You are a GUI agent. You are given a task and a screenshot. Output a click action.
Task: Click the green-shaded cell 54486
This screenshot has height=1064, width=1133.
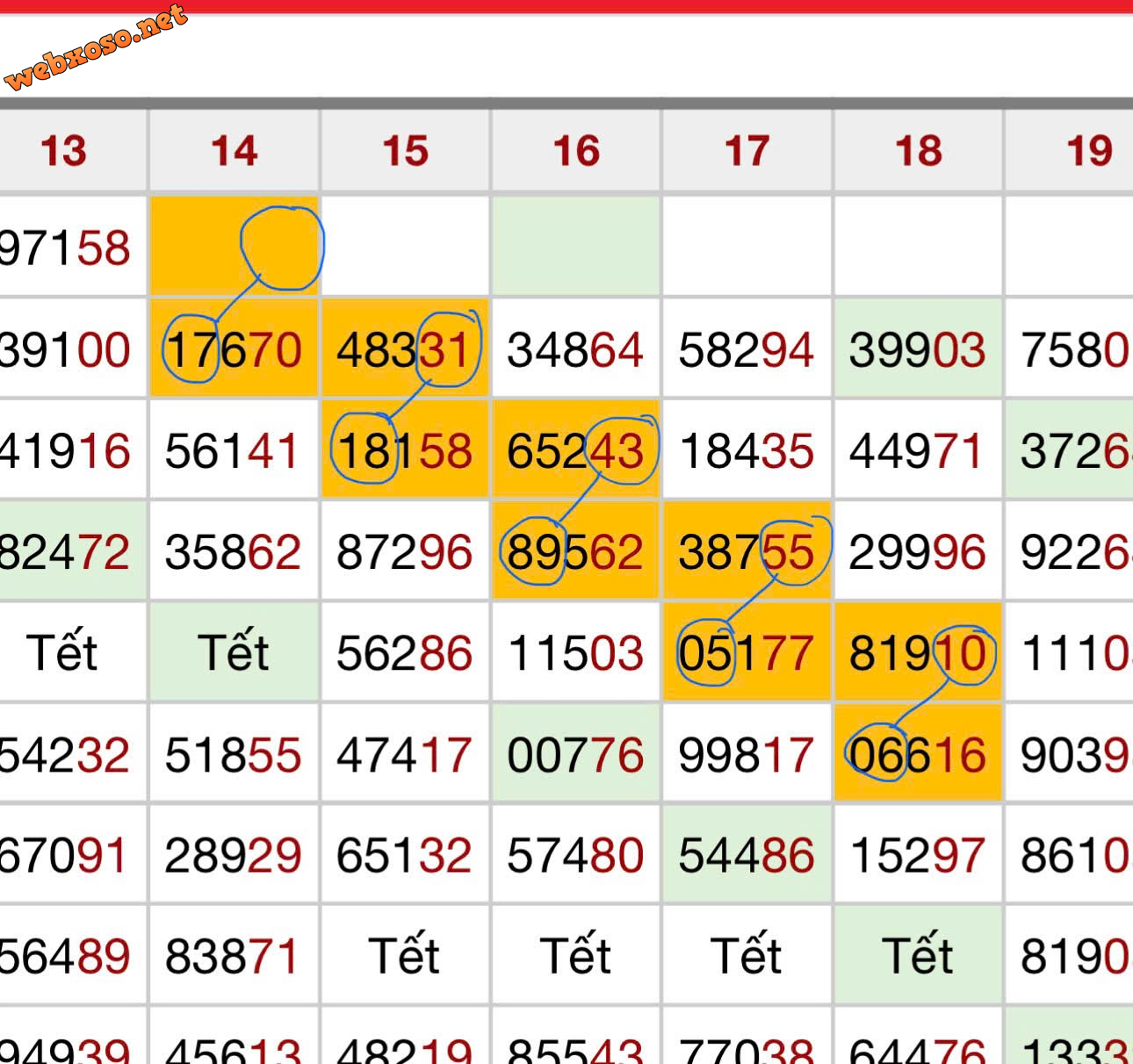click(747, 854)
